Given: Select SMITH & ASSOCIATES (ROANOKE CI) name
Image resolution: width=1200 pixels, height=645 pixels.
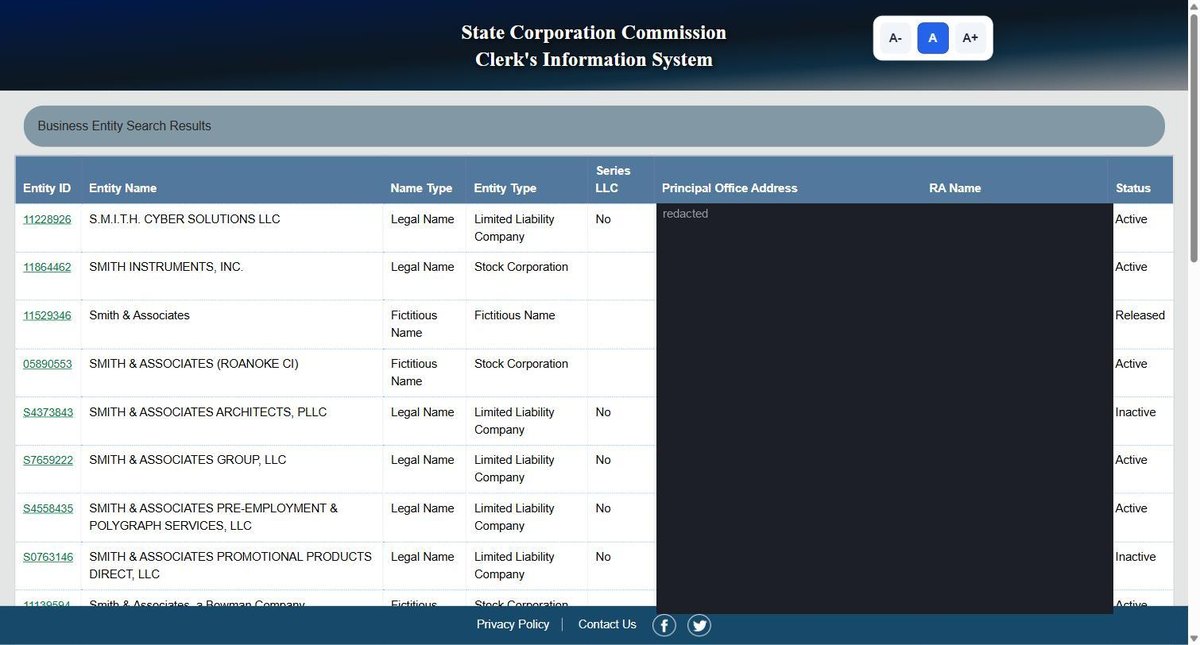Looking at the screenshot, I should (194, 364).
